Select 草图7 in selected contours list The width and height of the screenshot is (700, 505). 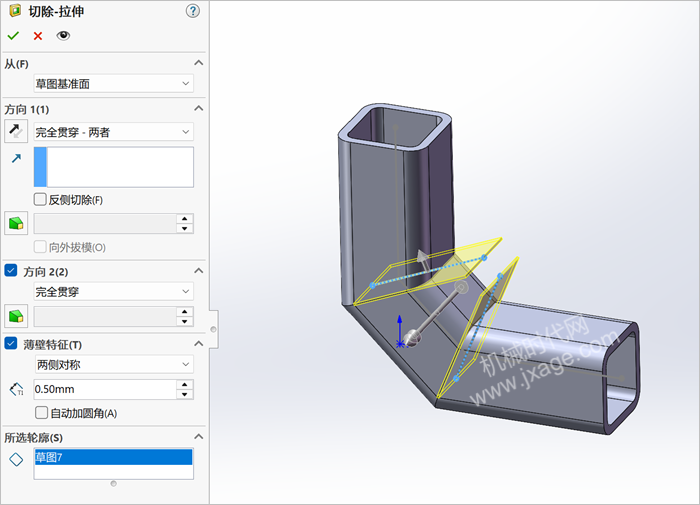coord(113,457)
